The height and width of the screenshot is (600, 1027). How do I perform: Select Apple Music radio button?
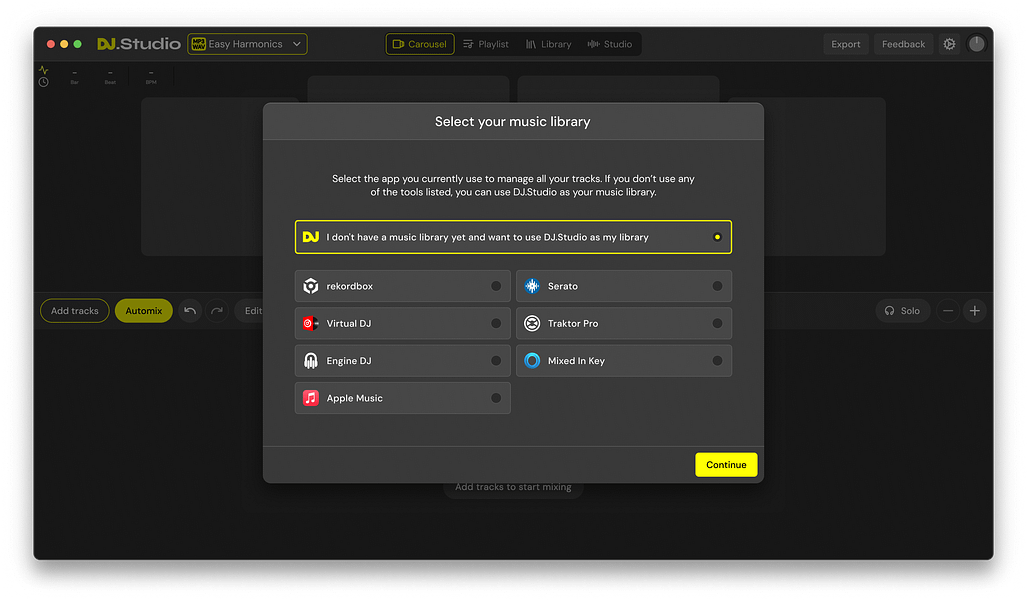(496, 398)
